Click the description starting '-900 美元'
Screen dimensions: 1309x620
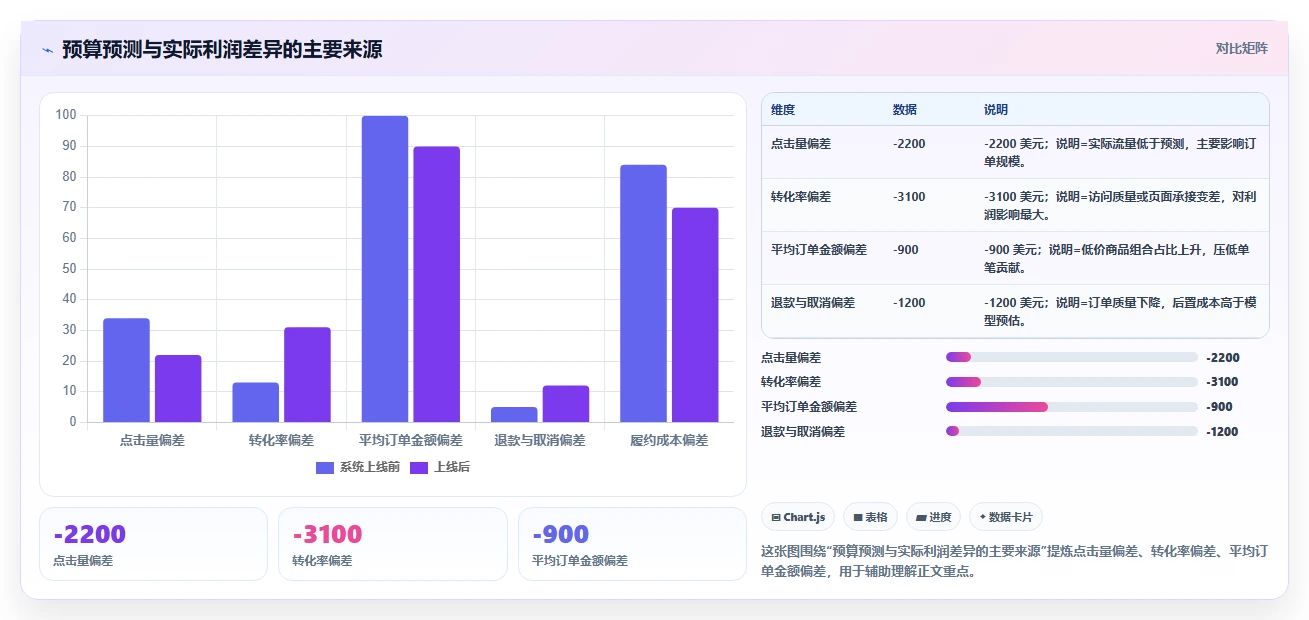pos(1117,258)
